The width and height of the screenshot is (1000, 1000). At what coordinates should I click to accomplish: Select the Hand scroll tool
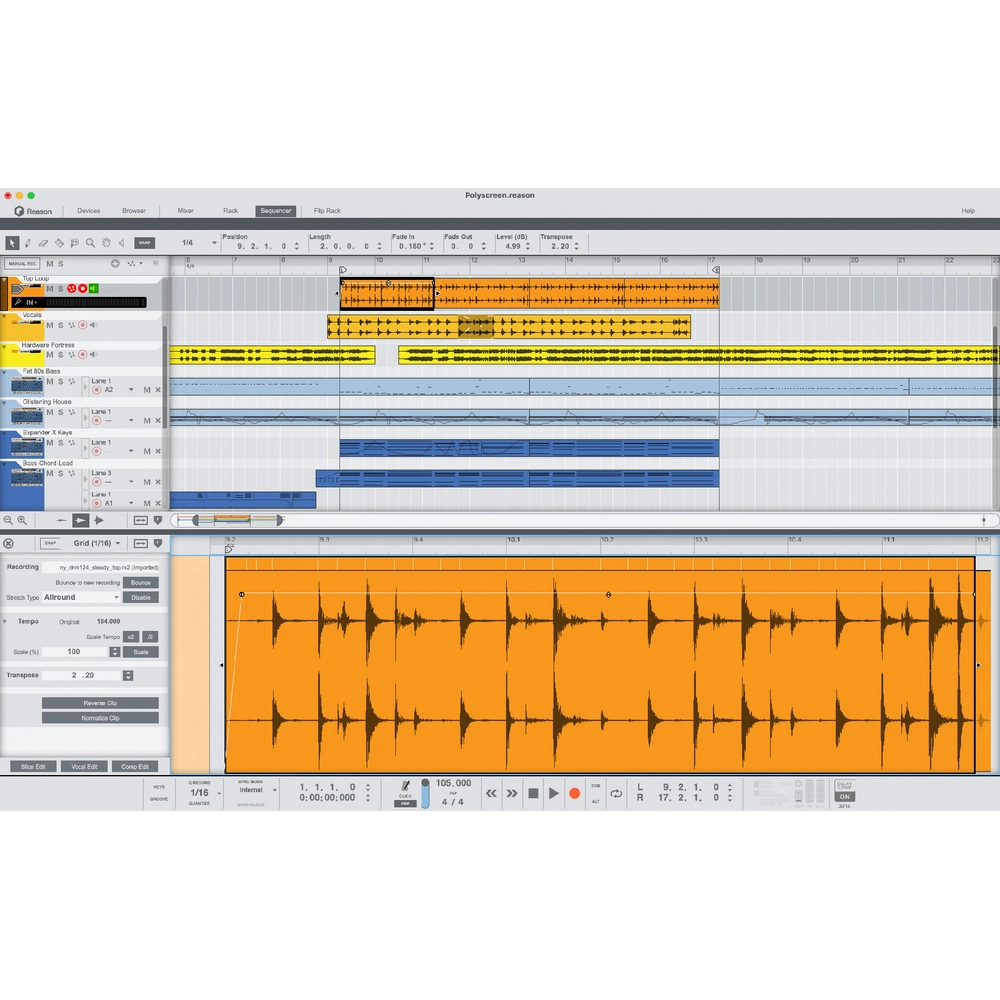[x=107, y=243]
